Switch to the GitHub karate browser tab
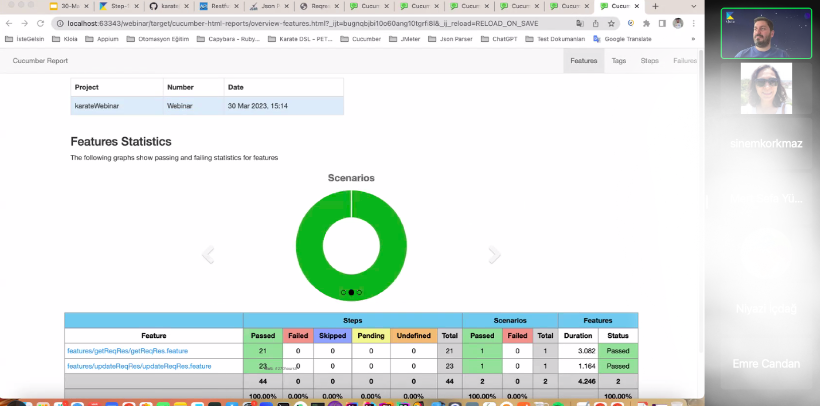Image resolution: width=820 pixels, height=406 pixels. tap(170, 6)
